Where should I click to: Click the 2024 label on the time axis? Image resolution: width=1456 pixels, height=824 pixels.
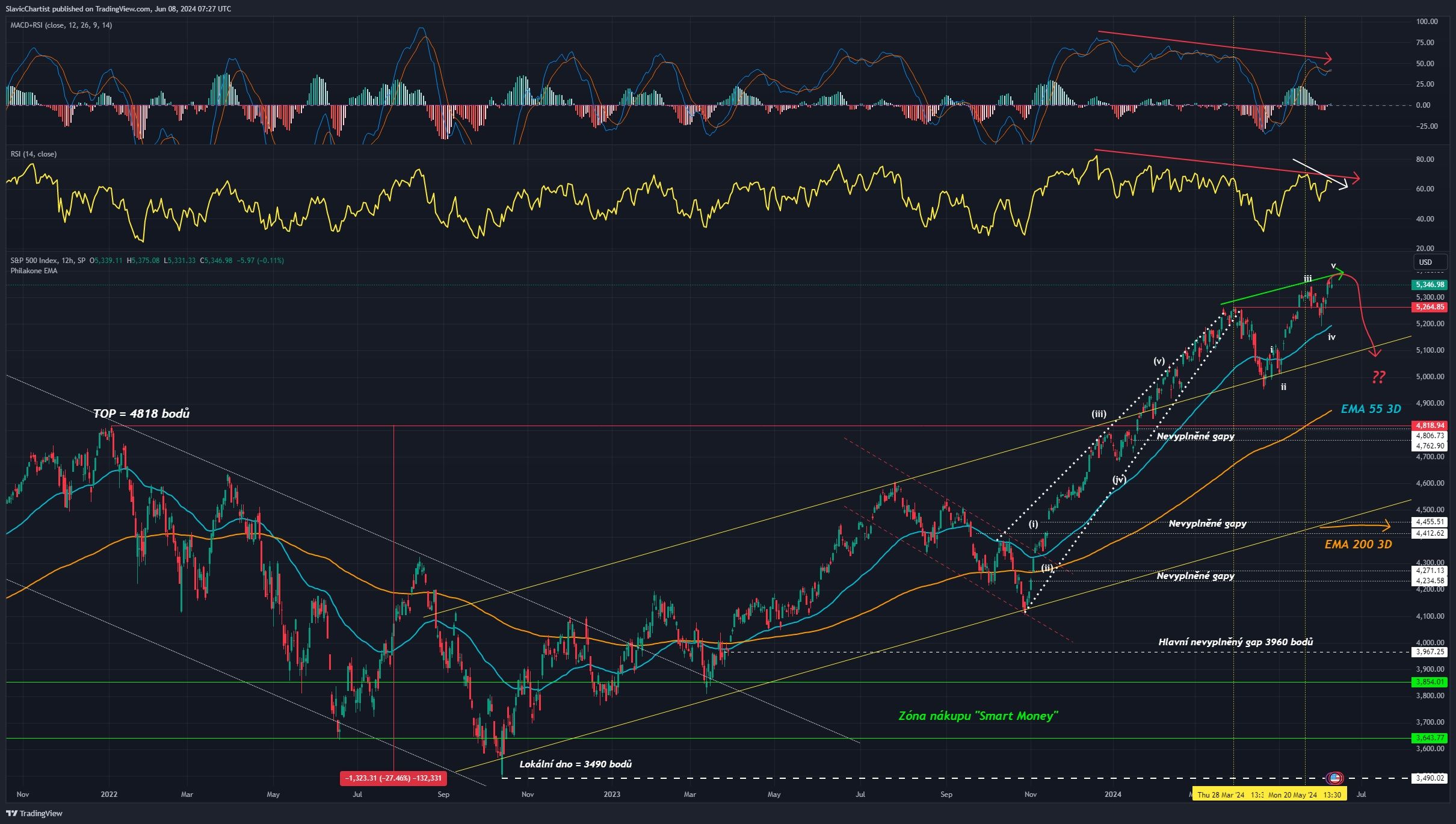[1112, 795]
